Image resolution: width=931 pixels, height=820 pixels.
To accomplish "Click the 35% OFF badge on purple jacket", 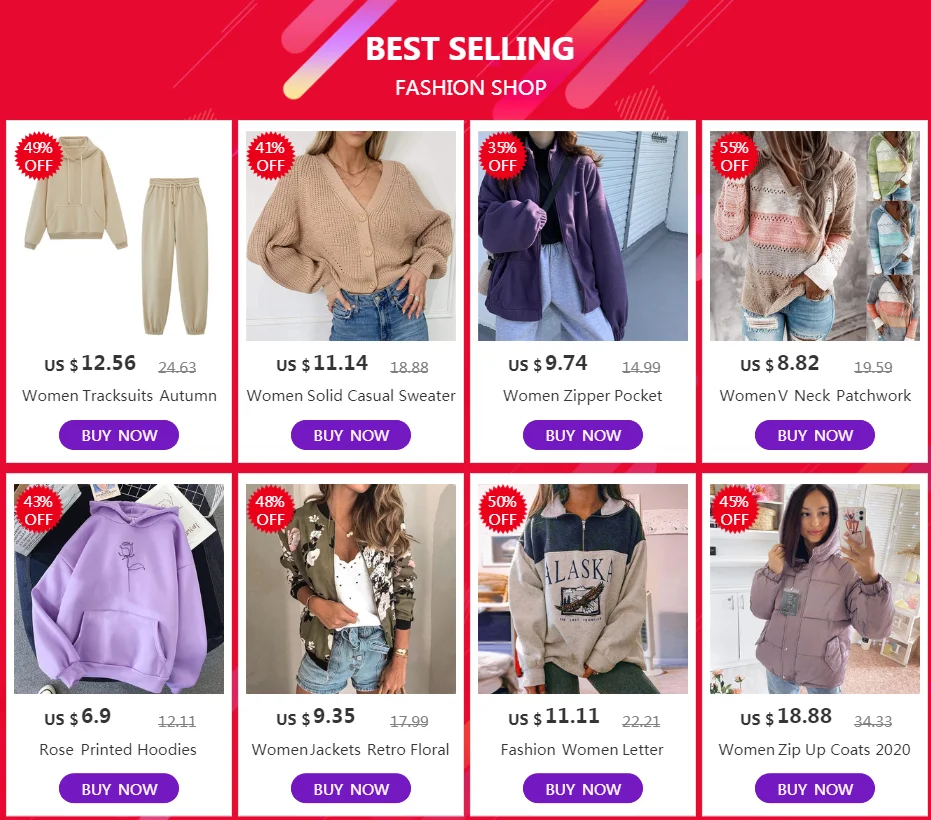I will [x=502, y=156].
